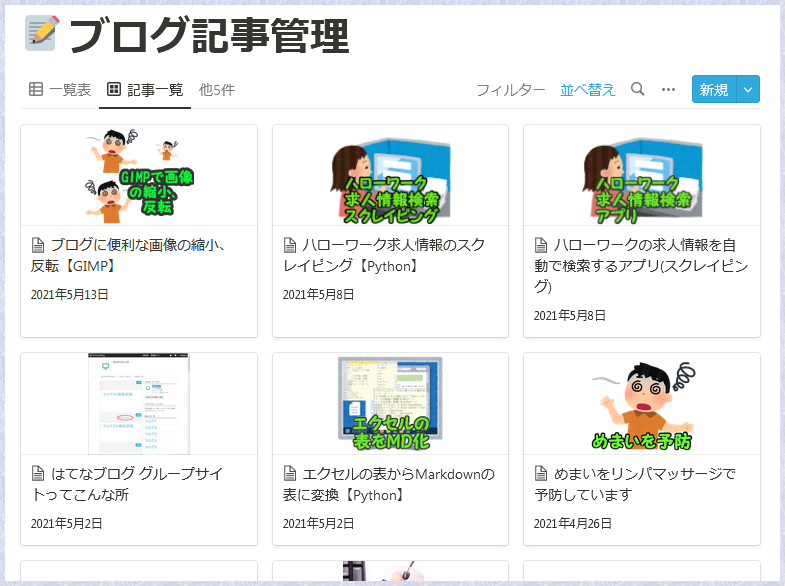Image resolution: width=785 pixels, height=586 pixels.
Task: Open the search magnifier icon
Action: tap(637, 89)
